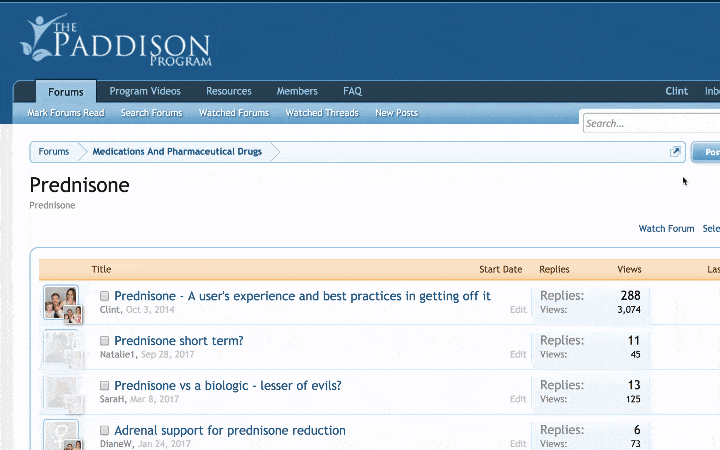720x450 pixels.
Task: Click date Mar 8, 2017
Action: pyautogui.click(x=154, y=399)
